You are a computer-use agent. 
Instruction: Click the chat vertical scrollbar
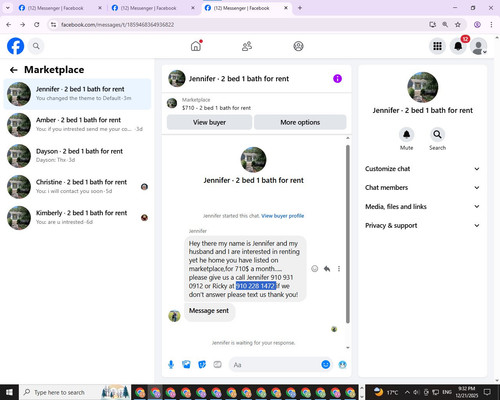[348, 233]
